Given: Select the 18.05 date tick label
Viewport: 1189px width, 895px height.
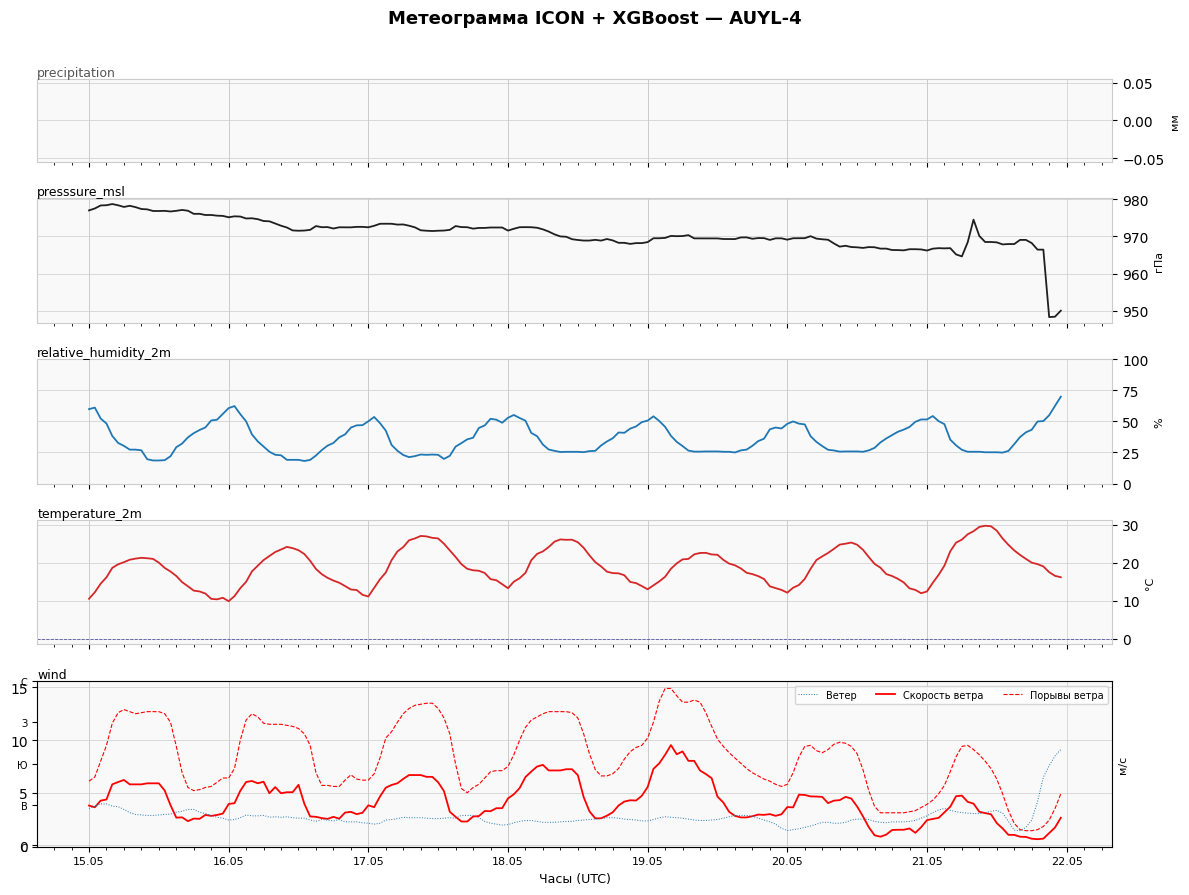Looking at the screenshot, I should point(507,862).
